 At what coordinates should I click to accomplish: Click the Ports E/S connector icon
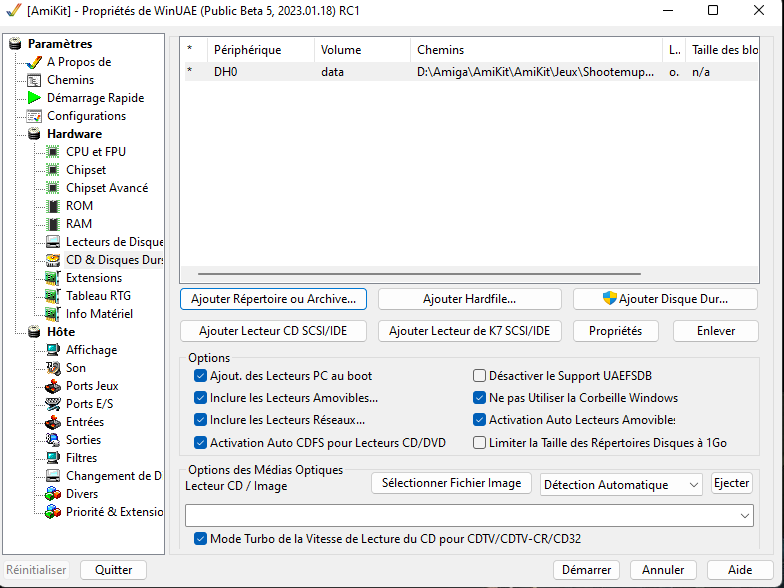(52, 404)
